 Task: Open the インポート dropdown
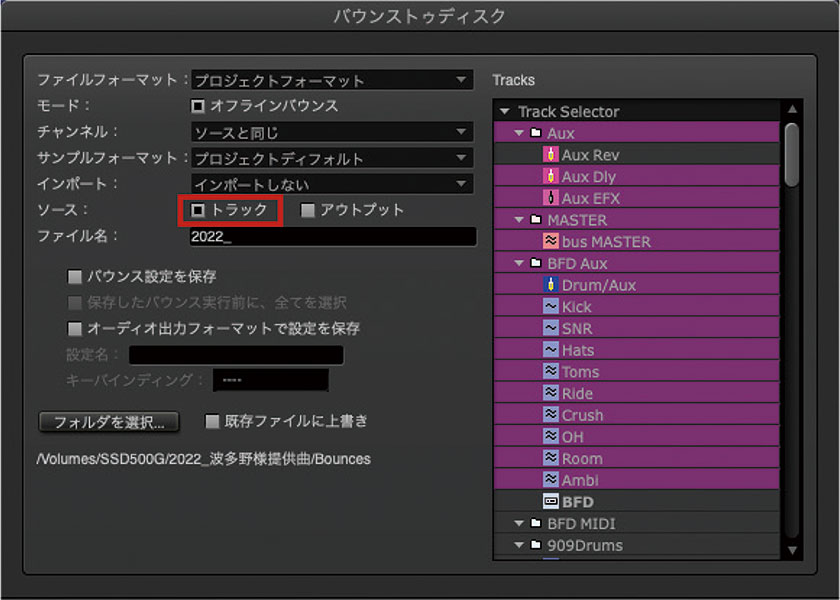tap(332, 184)
